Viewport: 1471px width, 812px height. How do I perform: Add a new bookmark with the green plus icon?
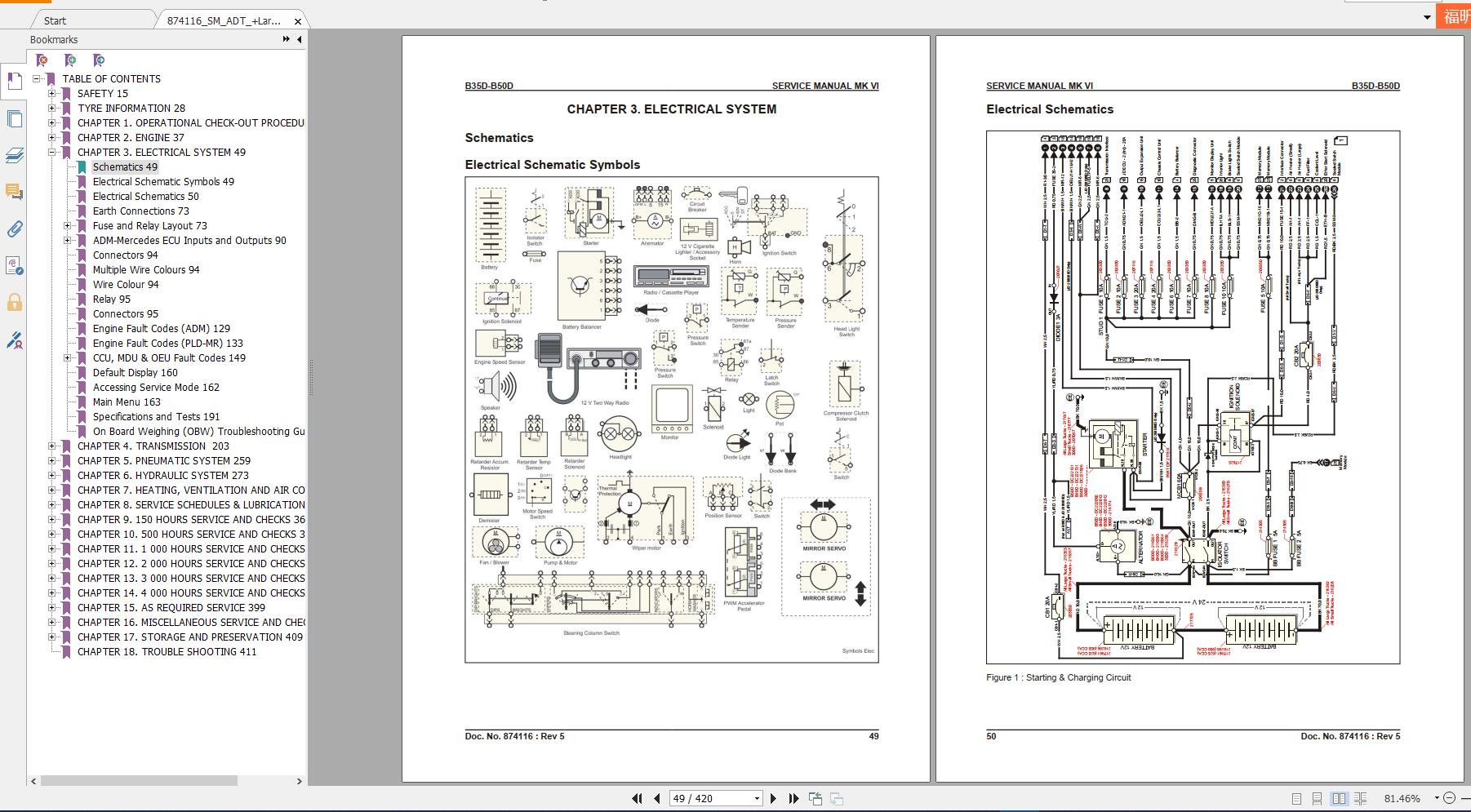69,60
